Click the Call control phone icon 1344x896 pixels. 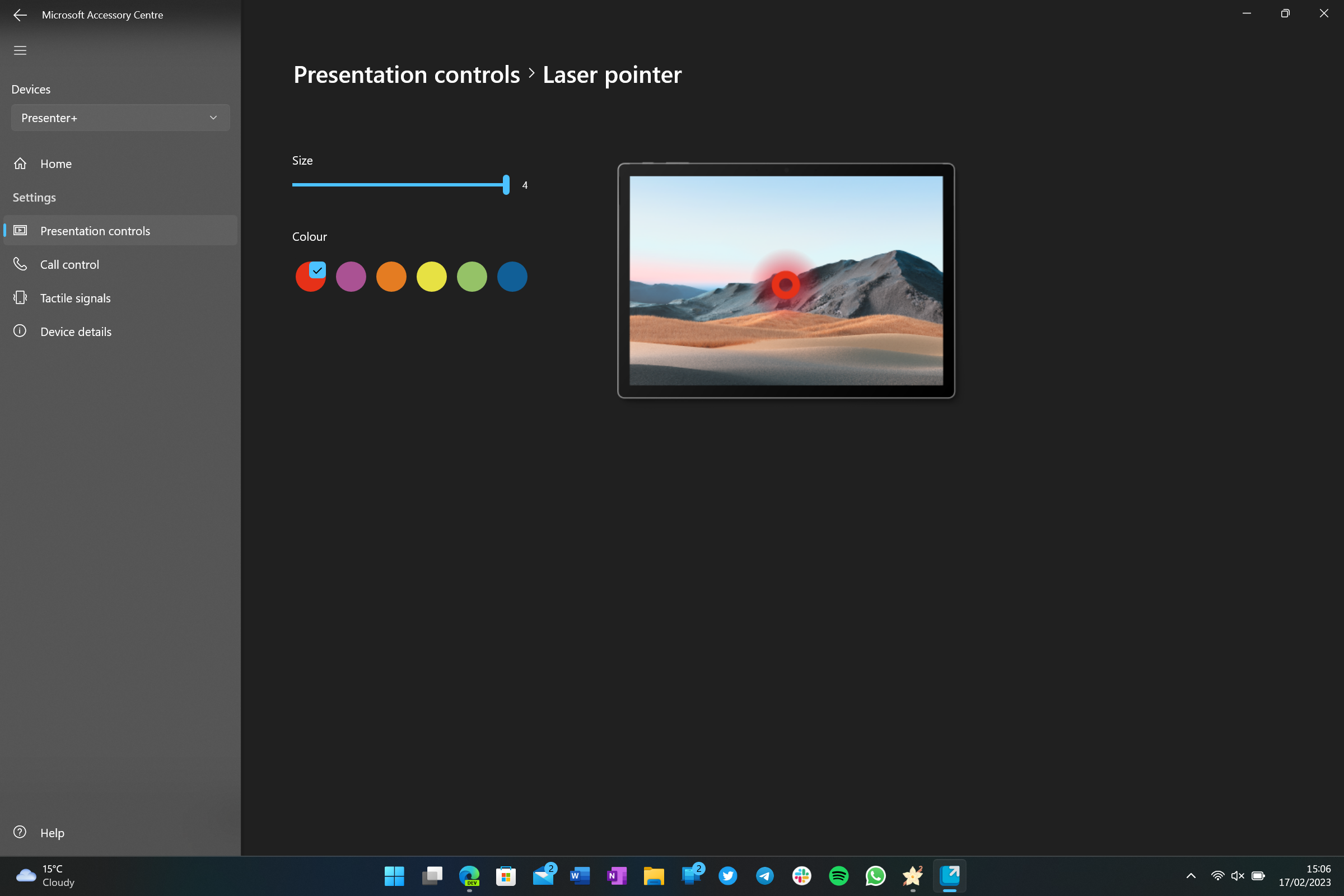click(20, 264)
